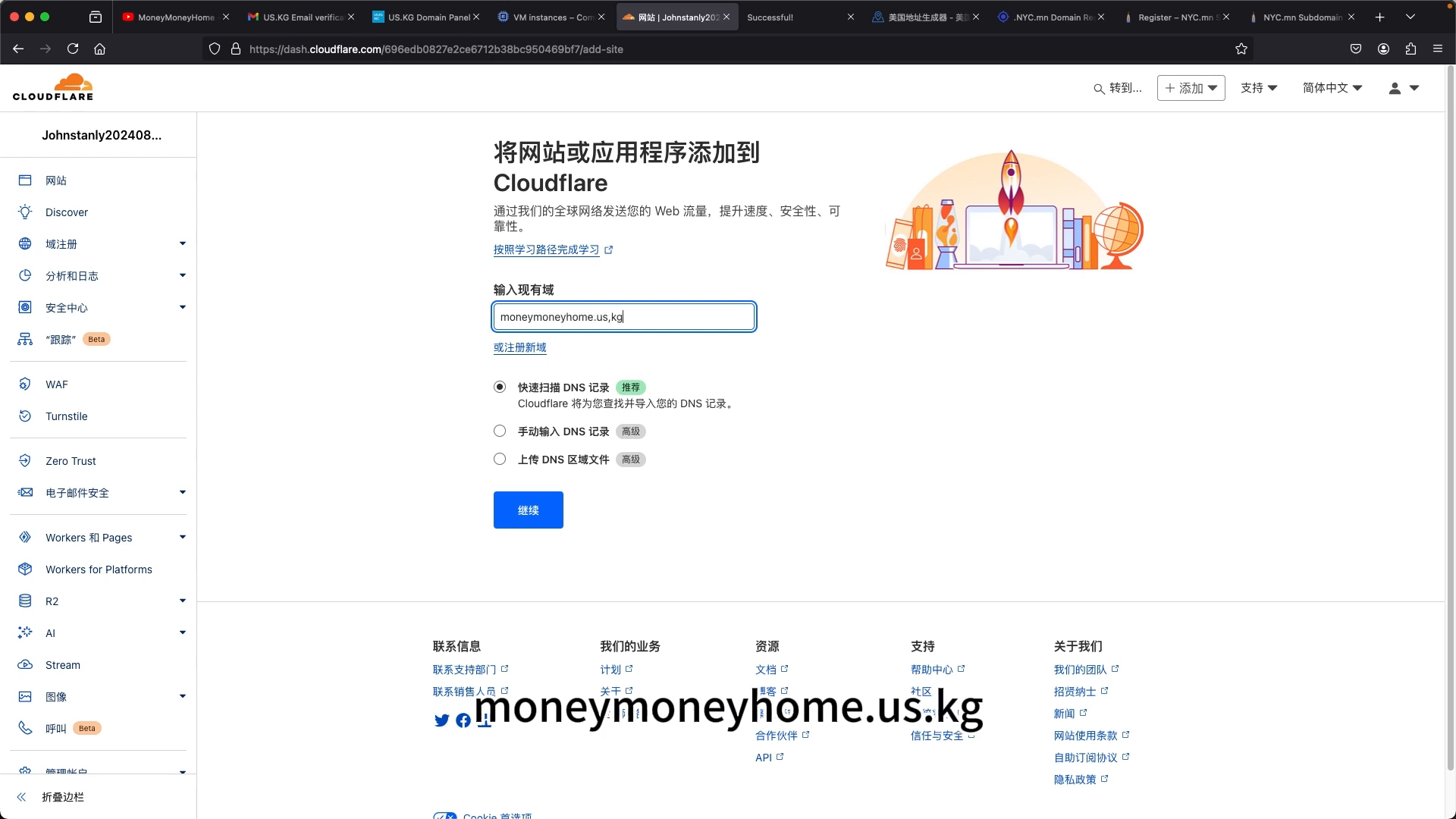The width and height of the screenshot is (1456, 819).
Task: Expand the 电子邮件安全 sidebar section
Action: (183, 492)
